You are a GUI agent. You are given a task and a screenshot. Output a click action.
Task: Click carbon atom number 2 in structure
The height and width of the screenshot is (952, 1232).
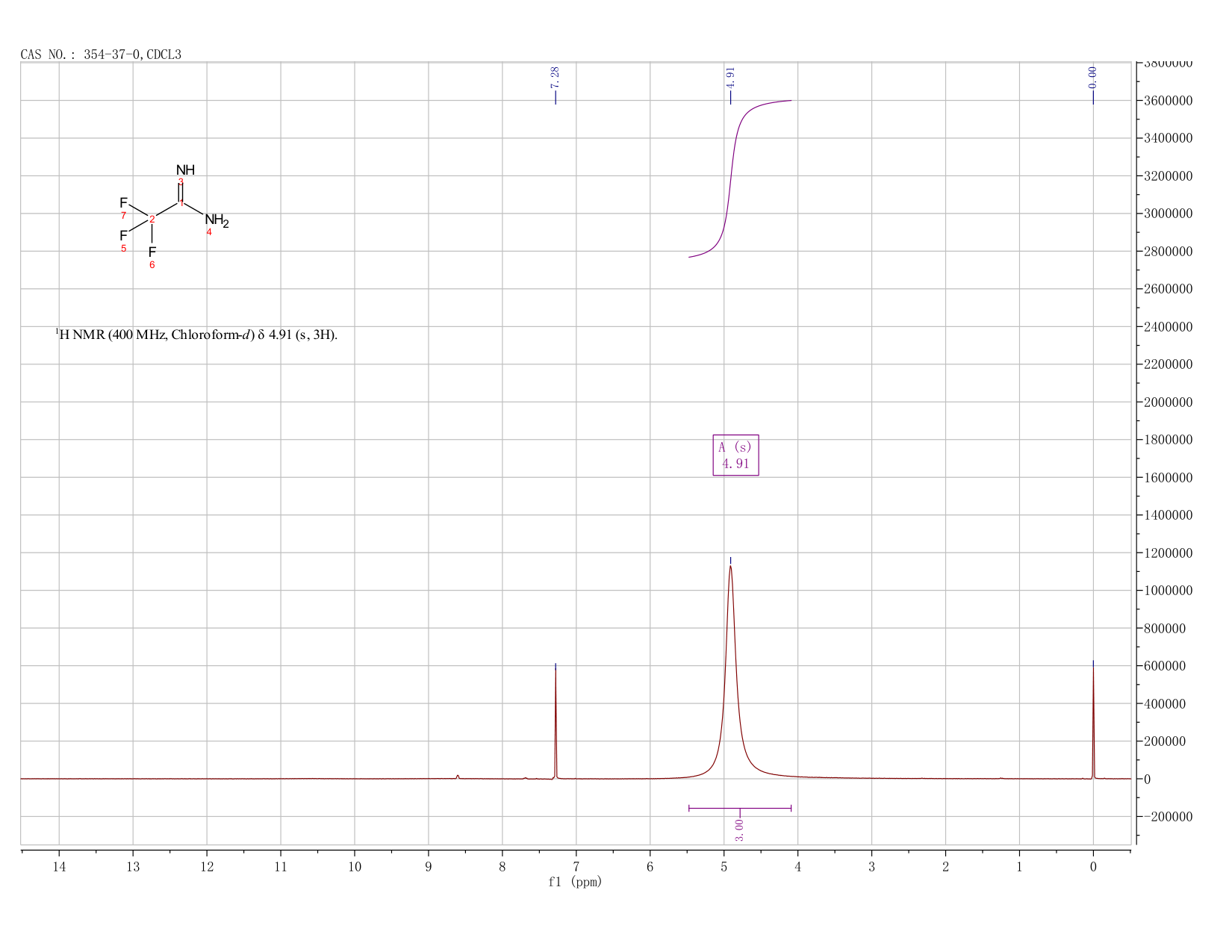point(152,219)
